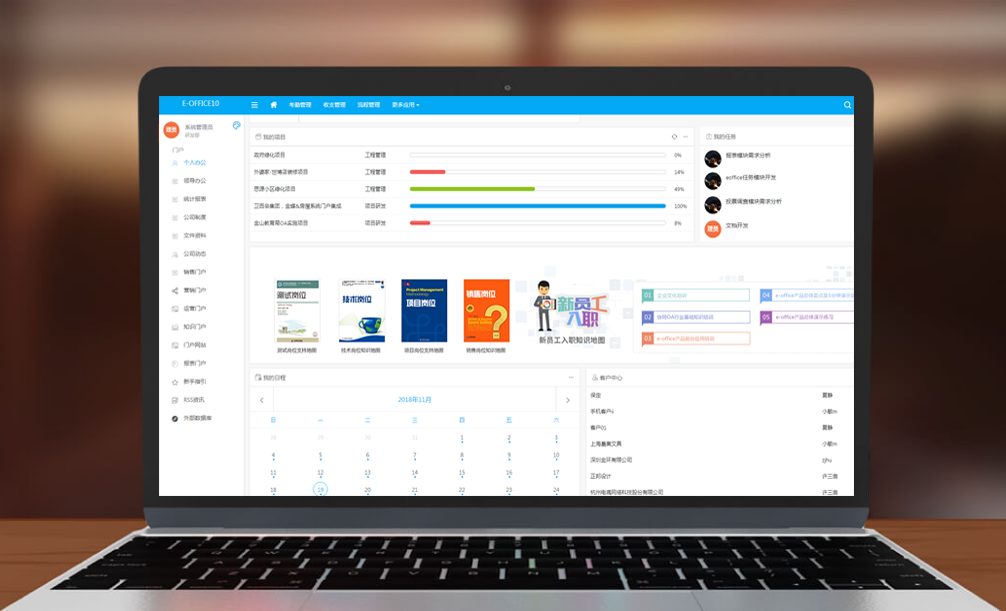Open search with the magnifier icon
The height and width of the screenshot is (611, 1006).
[x=847, y=104]
